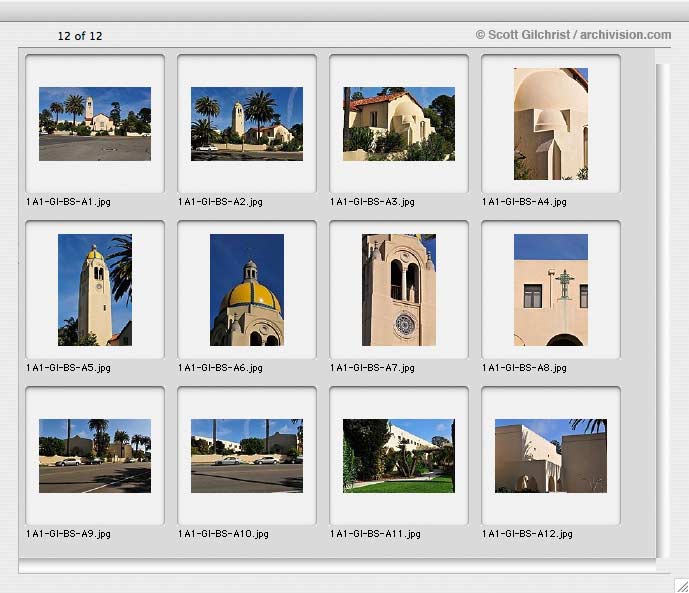Image resolution: width=689 pixels, height=593 pixels.
Task: Click the file name 1A1-GI-BS-A1.jpg
Action: pyautogui.click(x=68, y=202)
